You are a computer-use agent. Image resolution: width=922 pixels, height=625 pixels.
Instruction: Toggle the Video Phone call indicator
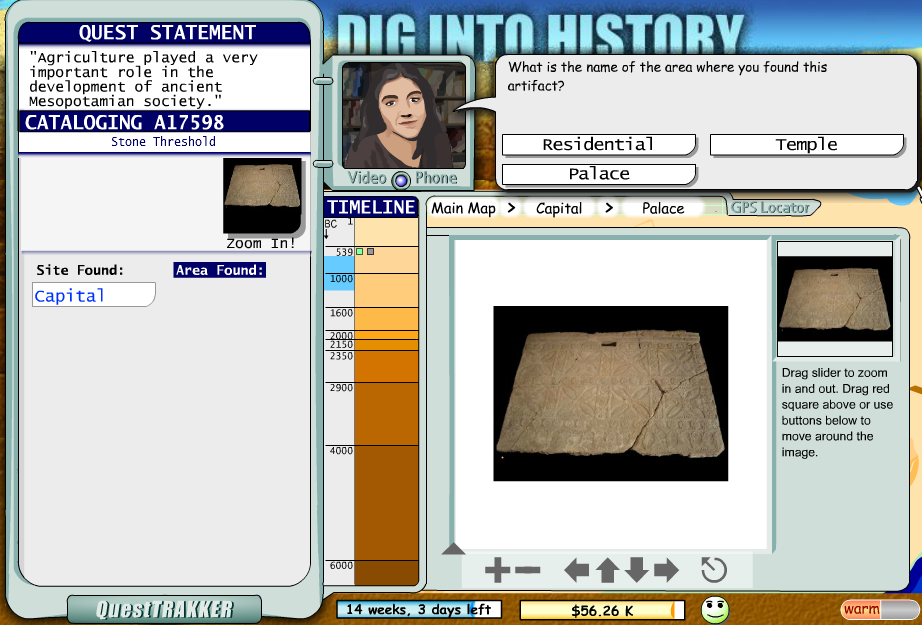click(x=400, y=180)
